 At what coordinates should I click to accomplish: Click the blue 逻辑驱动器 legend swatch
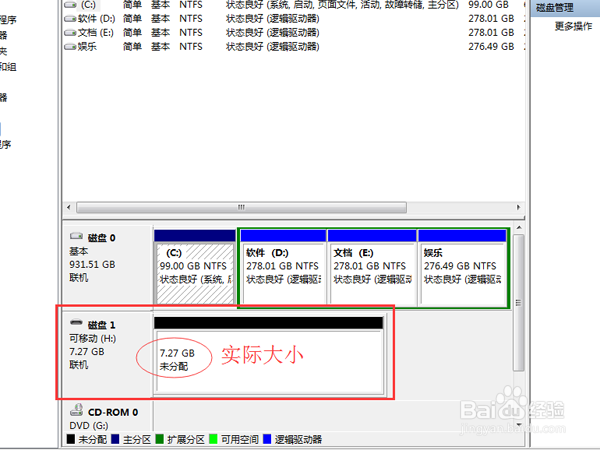click(267, 439)
